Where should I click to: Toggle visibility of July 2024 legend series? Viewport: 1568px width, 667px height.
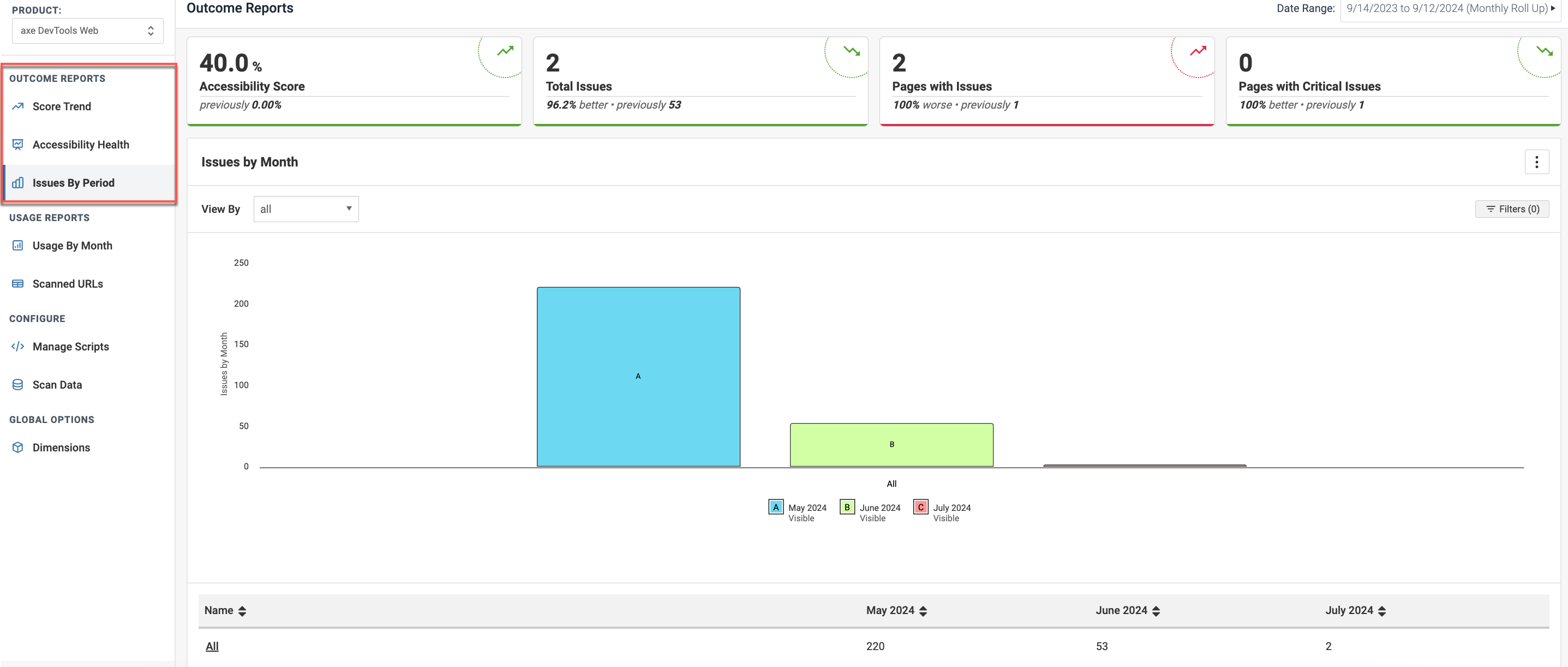pos(920,508)
